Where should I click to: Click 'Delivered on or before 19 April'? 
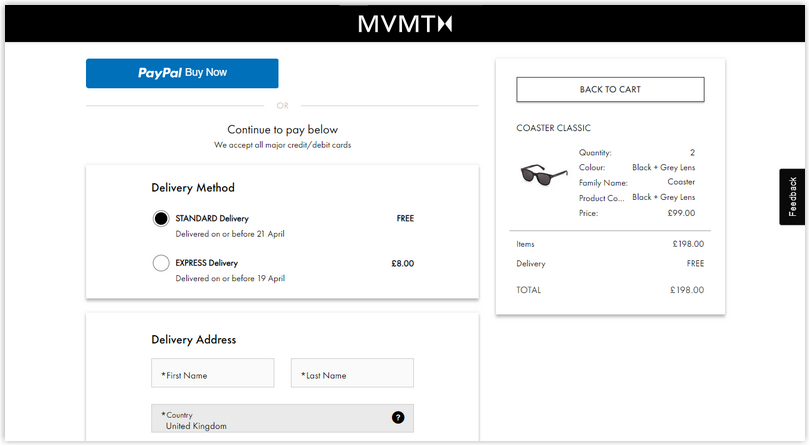point(230,279)
